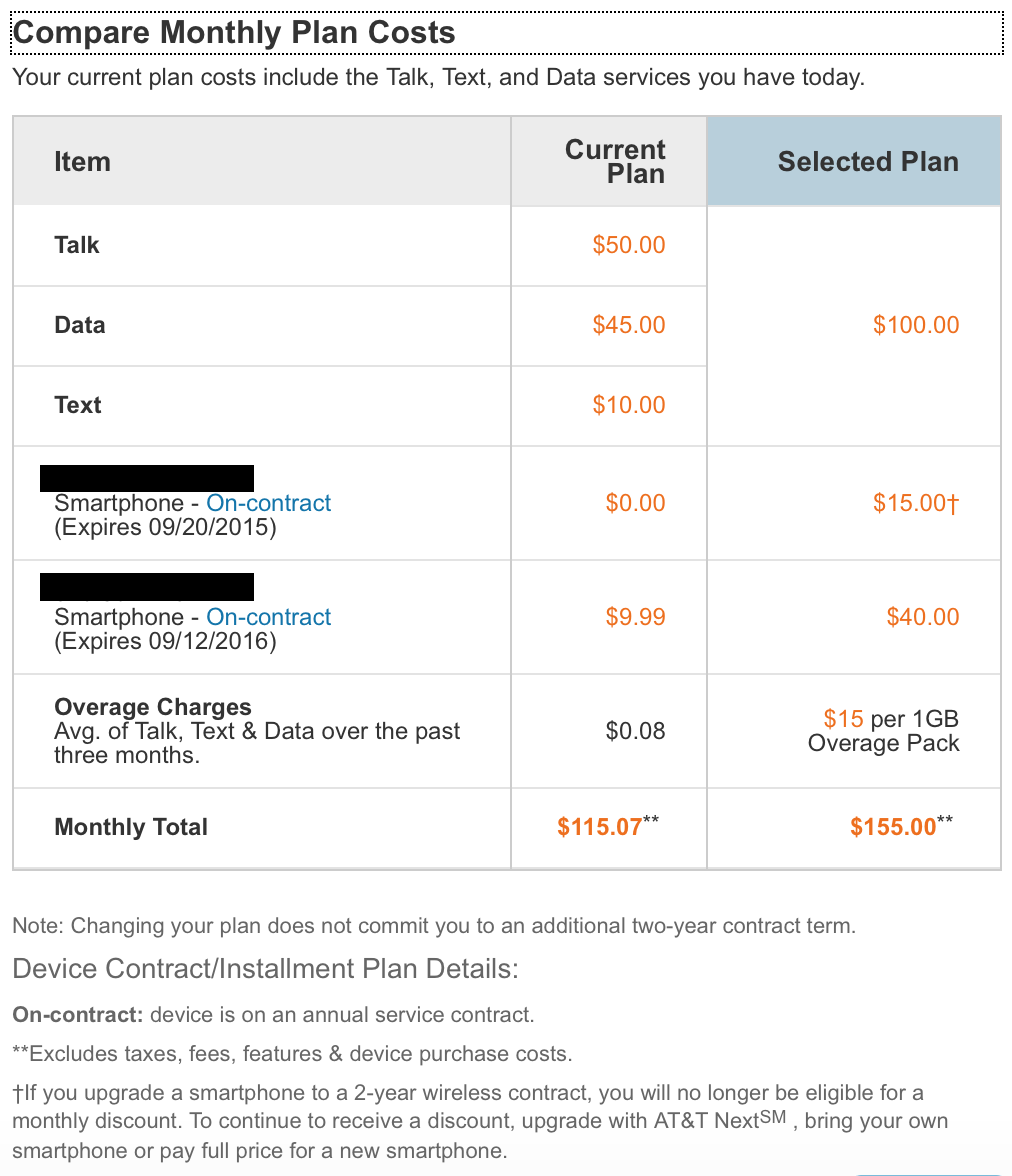Click the $9.99 current smartphone charge
The image size is (1012, 1176).
pos(635,616)
